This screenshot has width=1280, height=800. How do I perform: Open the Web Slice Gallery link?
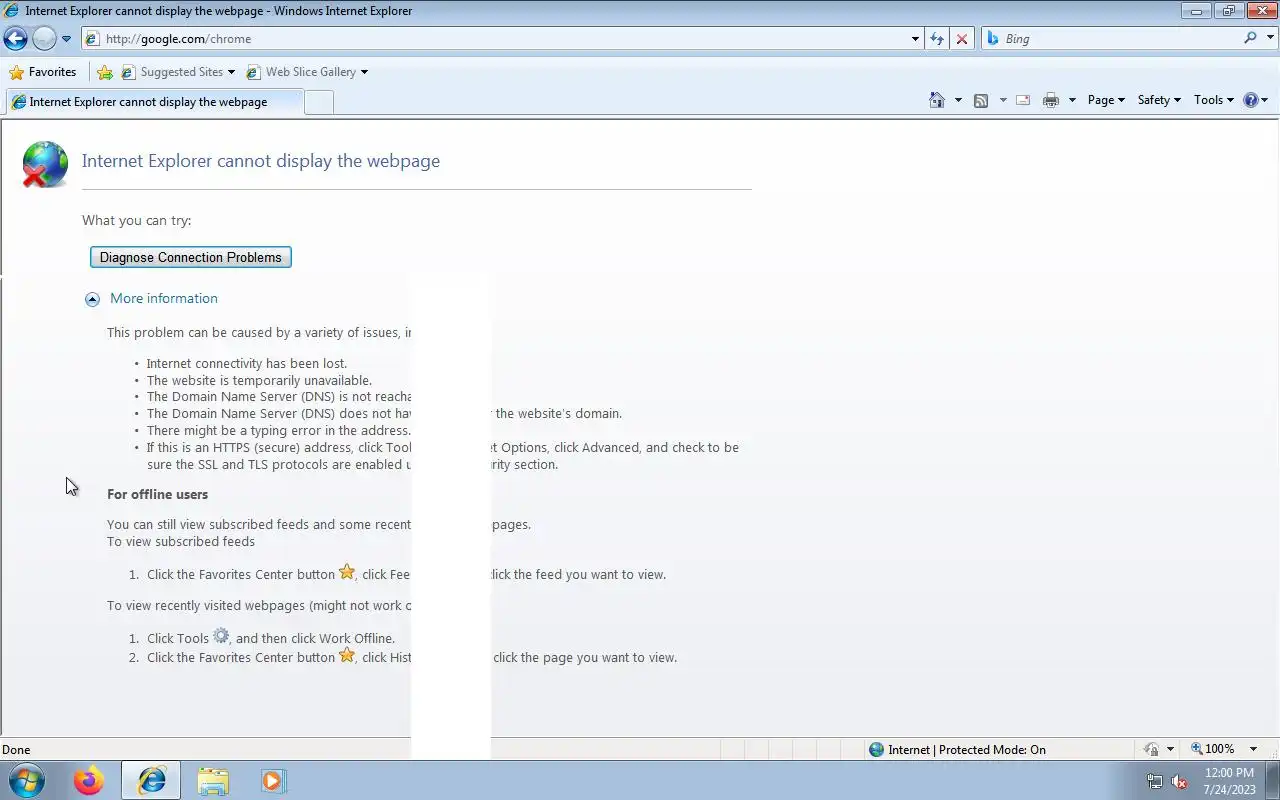pos(307,72)
